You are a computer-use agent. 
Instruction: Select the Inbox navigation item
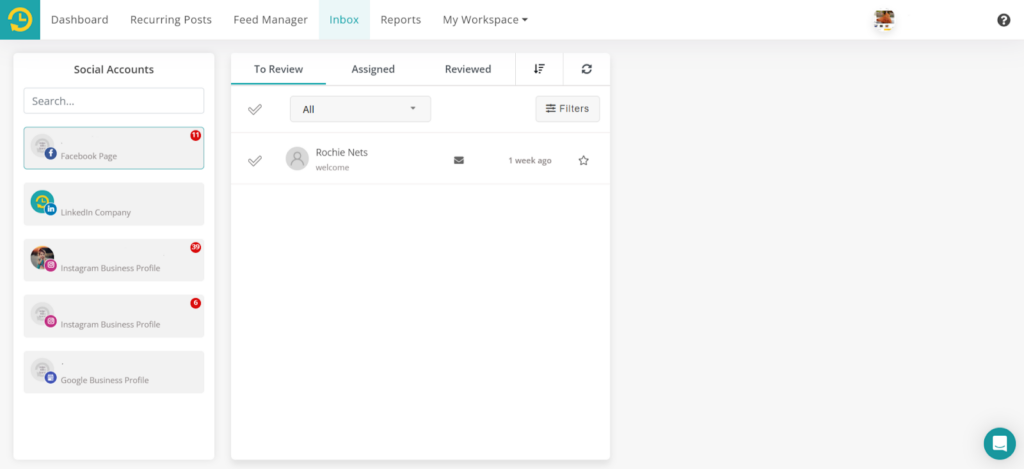click(x=344, y=20)
